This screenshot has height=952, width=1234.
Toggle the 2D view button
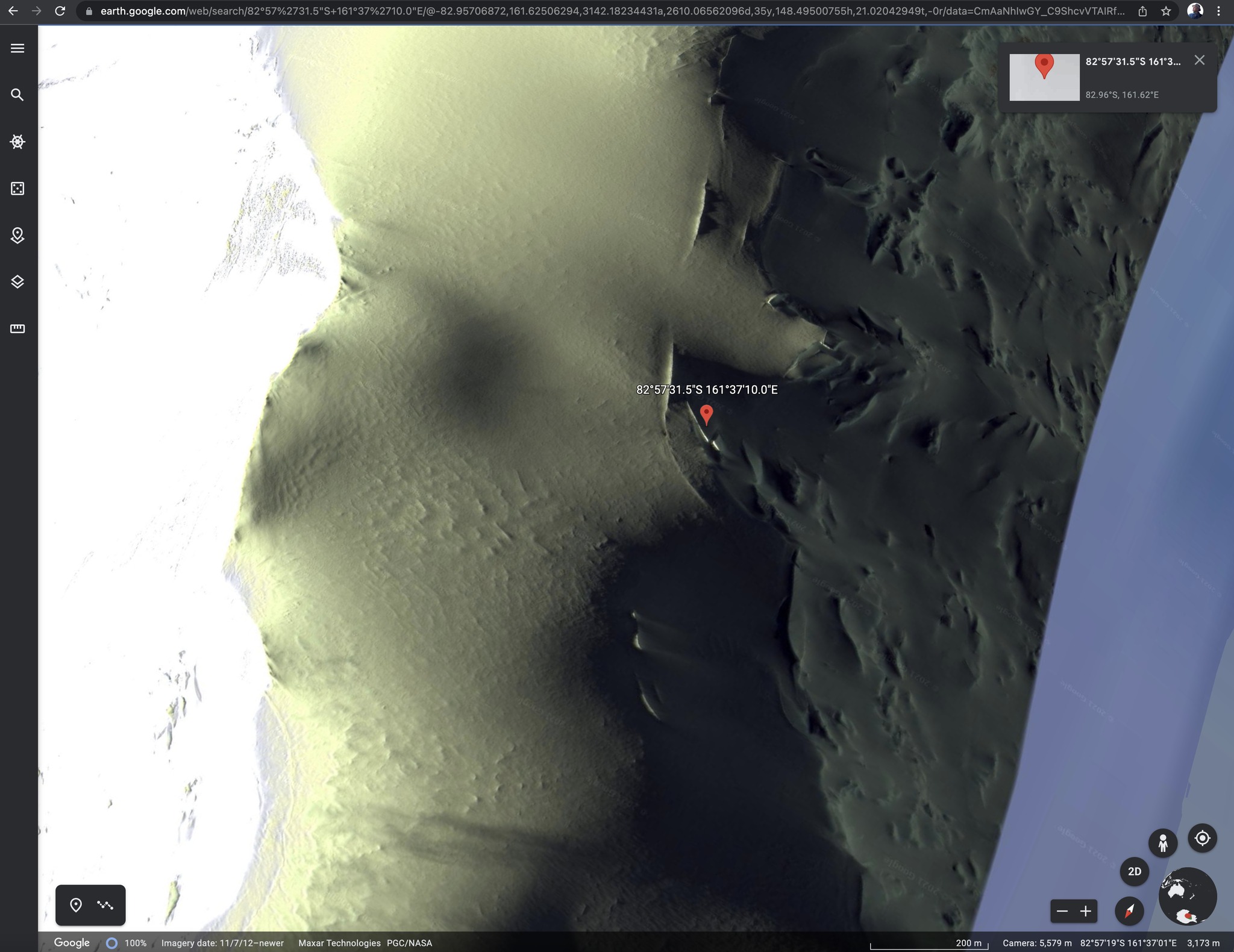pos(1134,871)
